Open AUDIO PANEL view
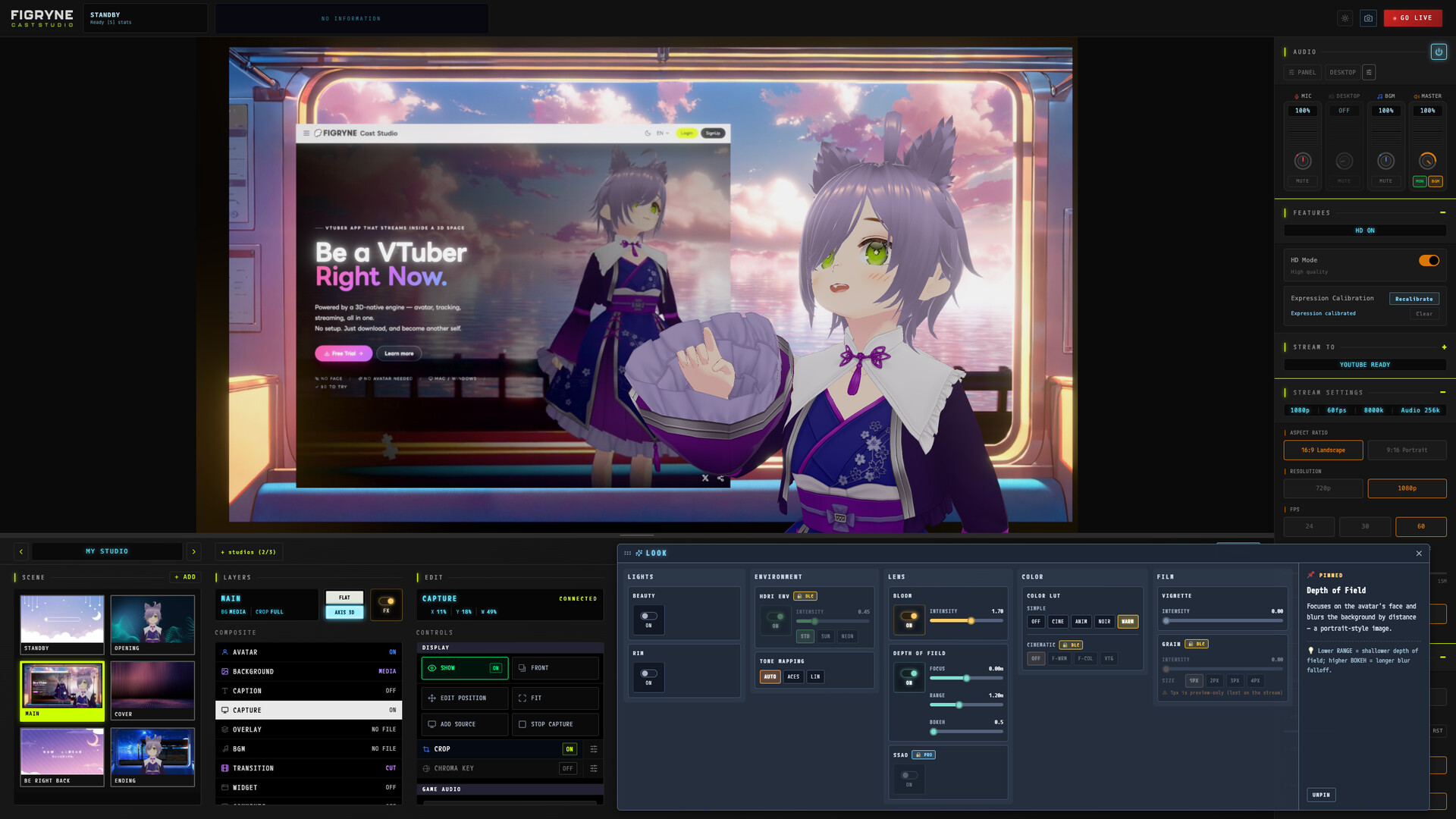The image size is (1456, 819). pyautogui.click(x=1302, y=73)
